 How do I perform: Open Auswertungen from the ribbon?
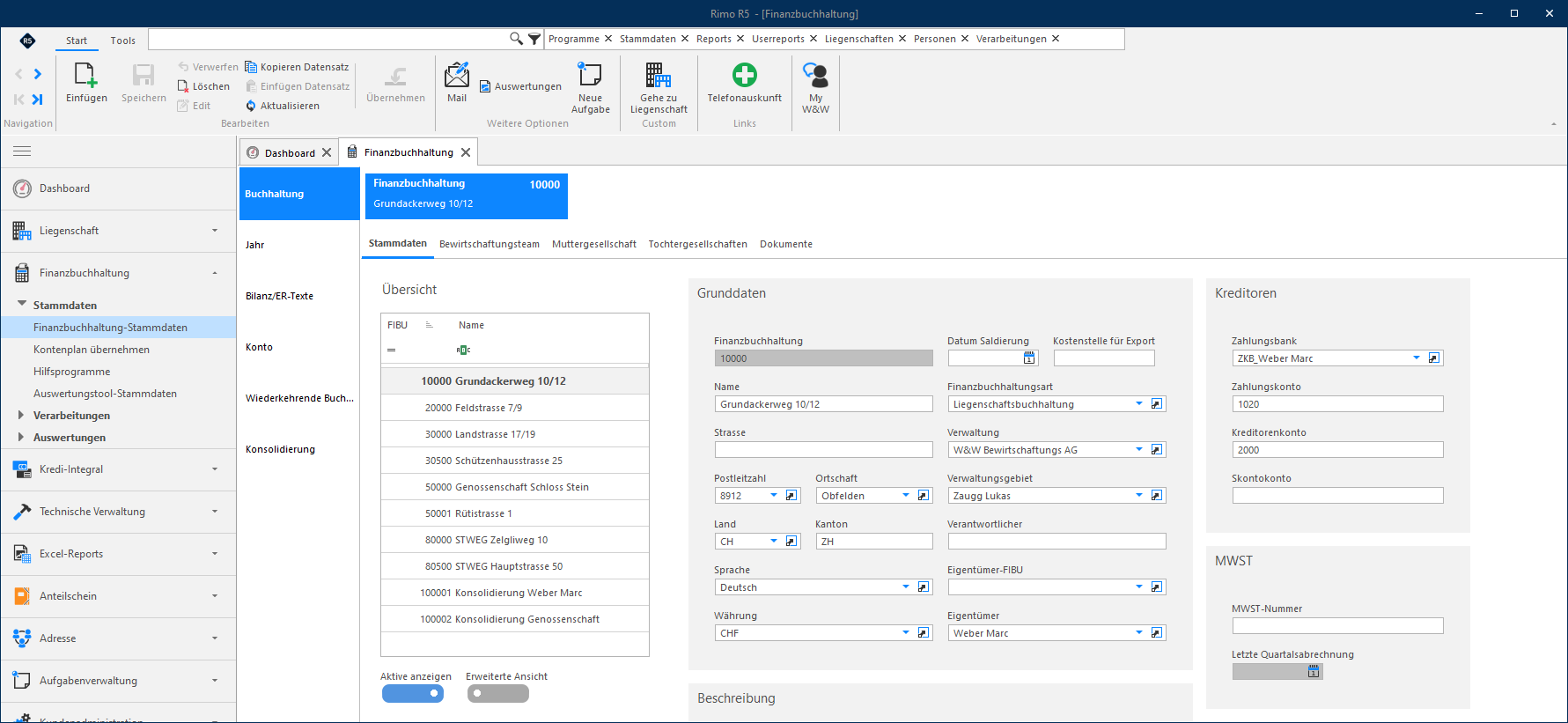(520, 86)
